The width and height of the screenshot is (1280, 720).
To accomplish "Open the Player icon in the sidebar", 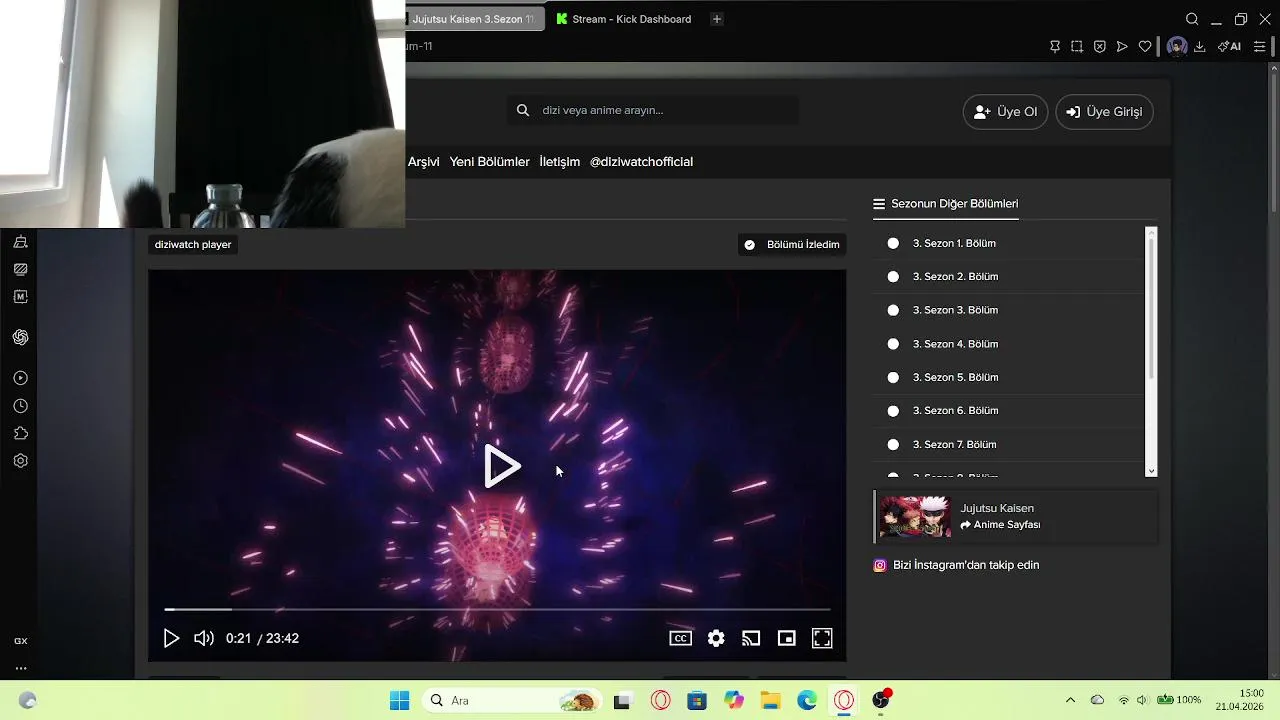I will click(x=20, y=378).
